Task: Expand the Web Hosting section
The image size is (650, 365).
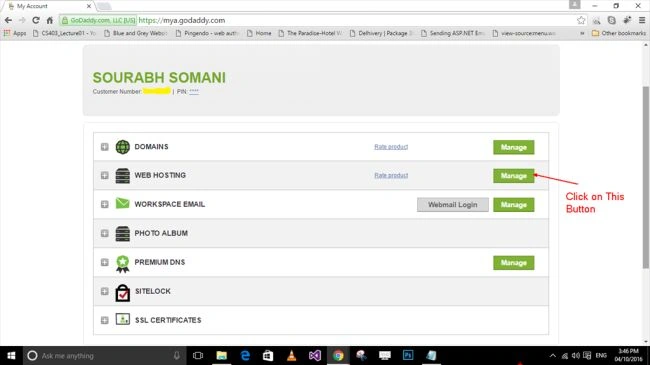Action: point(104,175)
